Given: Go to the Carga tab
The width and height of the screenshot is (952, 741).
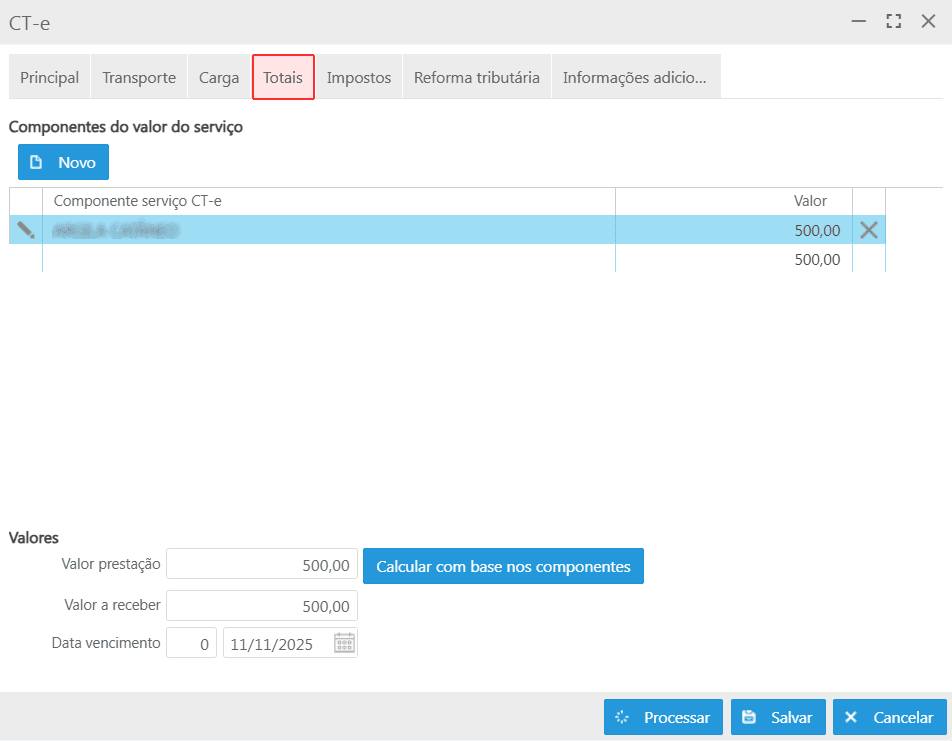Looking at the screenshot, I should pos(219,77).
